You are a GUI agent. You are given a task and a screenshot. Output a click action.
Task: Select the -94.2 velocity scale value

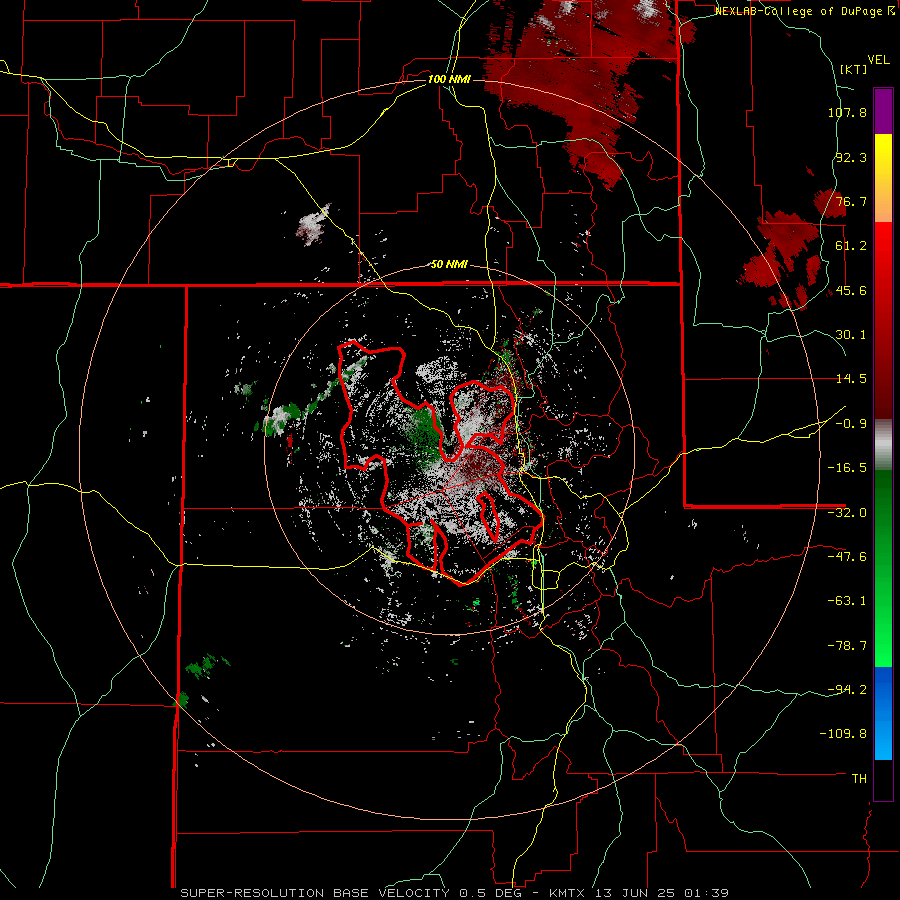[x=847, y=689]
